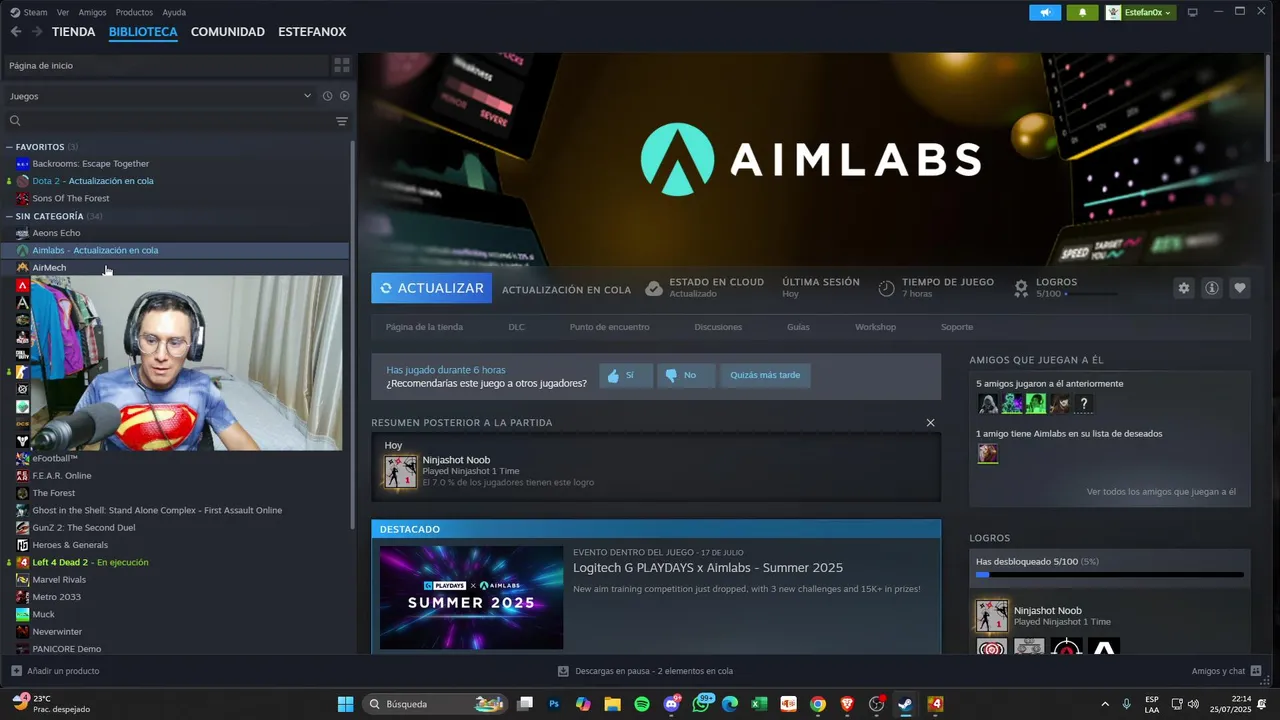Image resolution: width=1280 pixels, height=720 pixels.
Task: Open Photoshop from the taskbar
Action: pyautogui.click(x=554, y=704)
